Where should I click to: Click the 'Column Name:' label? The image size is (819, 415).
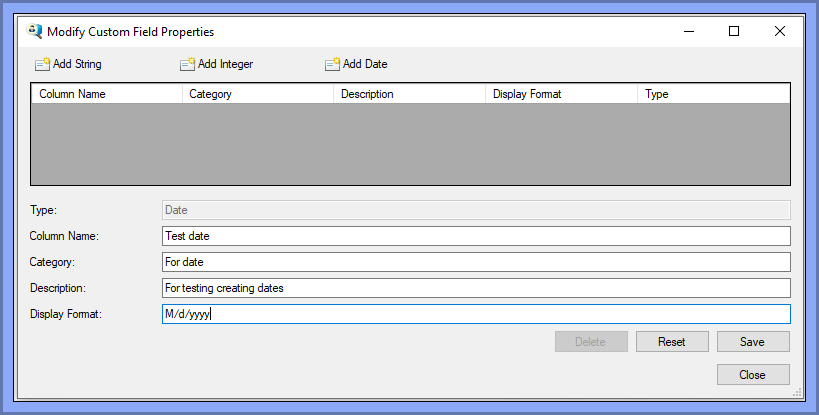(64, 236)
